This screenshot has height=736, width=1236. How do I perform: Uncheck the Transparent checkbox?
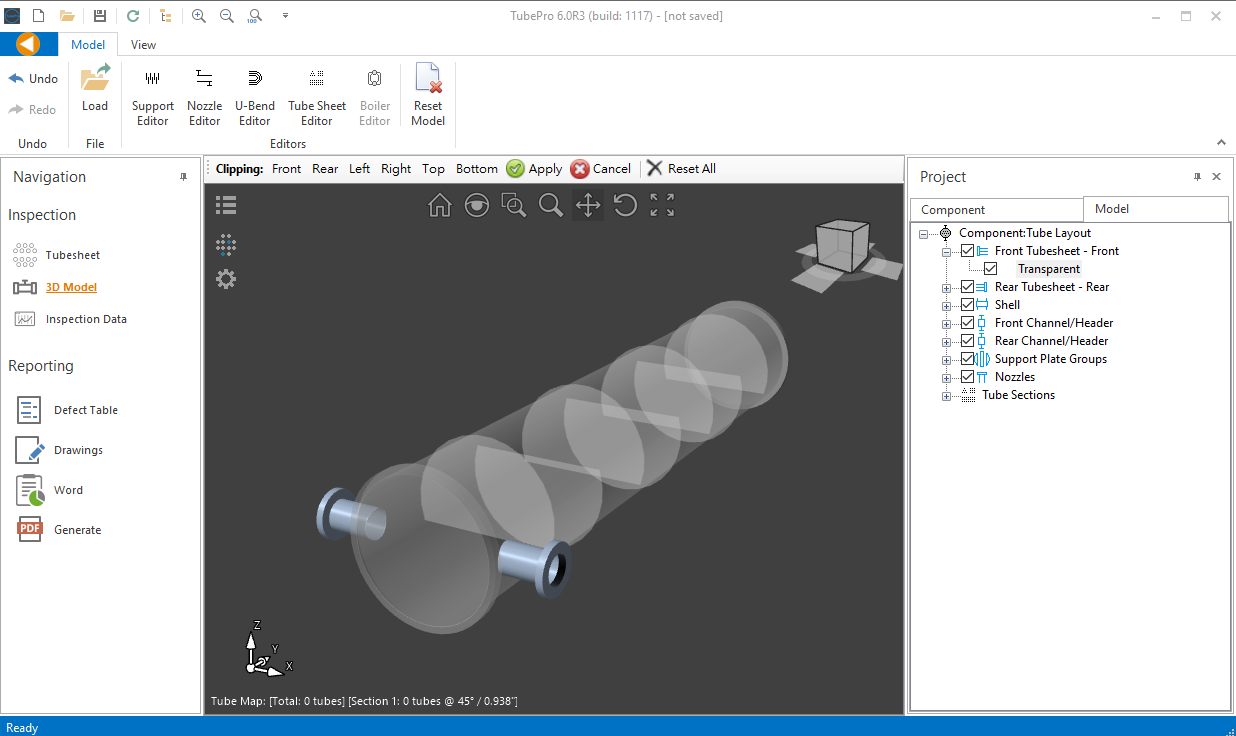pyautogui.click(x=990, y=269)
